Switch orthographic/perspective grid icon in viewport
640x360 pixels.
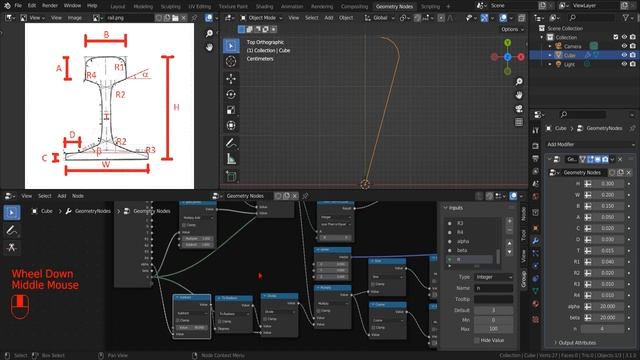click(519, 122)
